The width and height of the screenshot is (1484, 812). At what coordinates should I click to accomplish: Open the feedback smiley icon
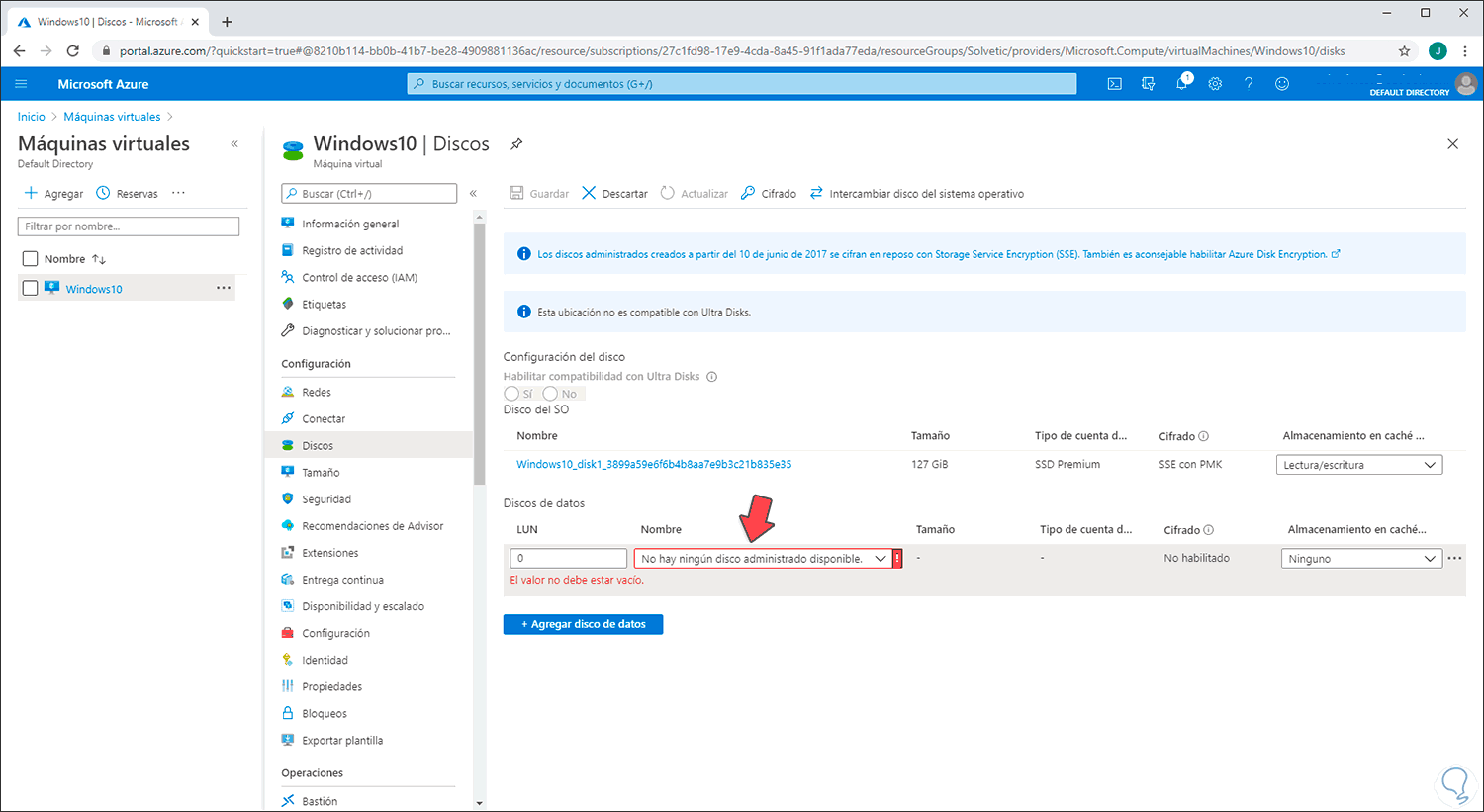point(1282,84)
